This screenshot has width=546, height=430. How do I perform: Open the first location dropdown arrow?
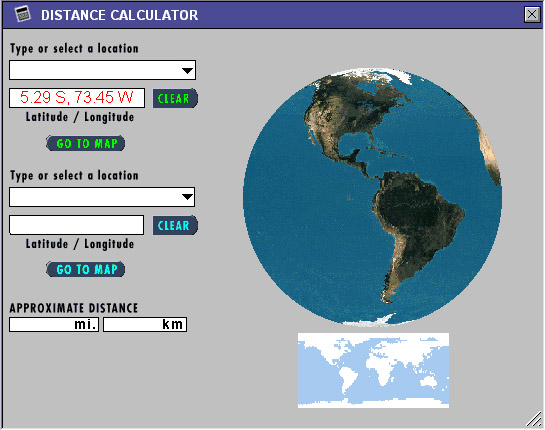(x=187, y=70)
